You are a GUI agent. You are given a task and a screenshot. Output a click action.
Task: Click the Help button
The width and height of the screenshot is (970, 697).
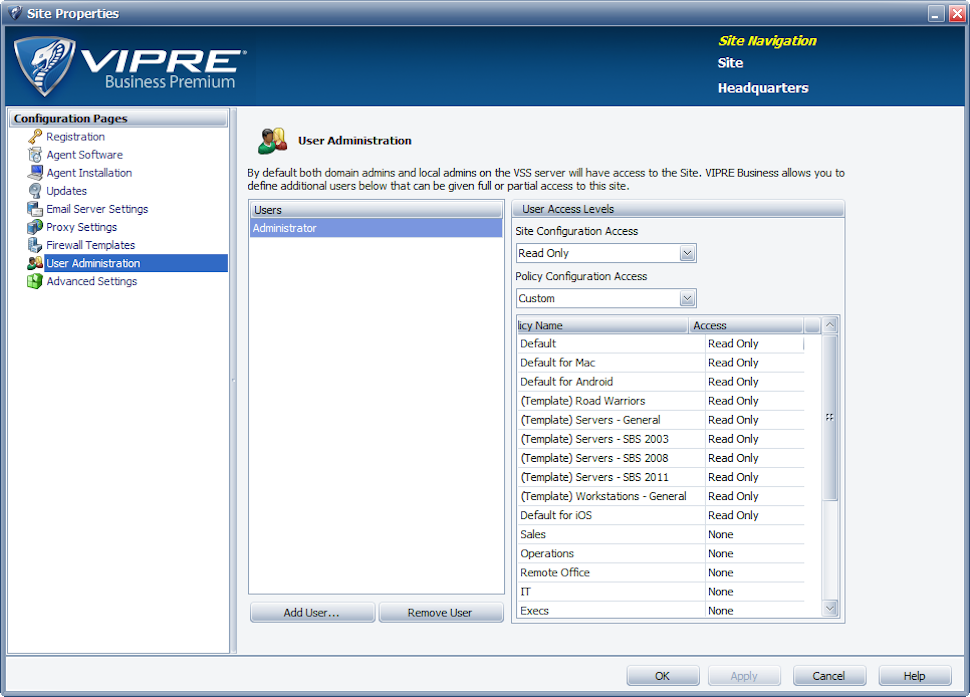coord(914,675)
